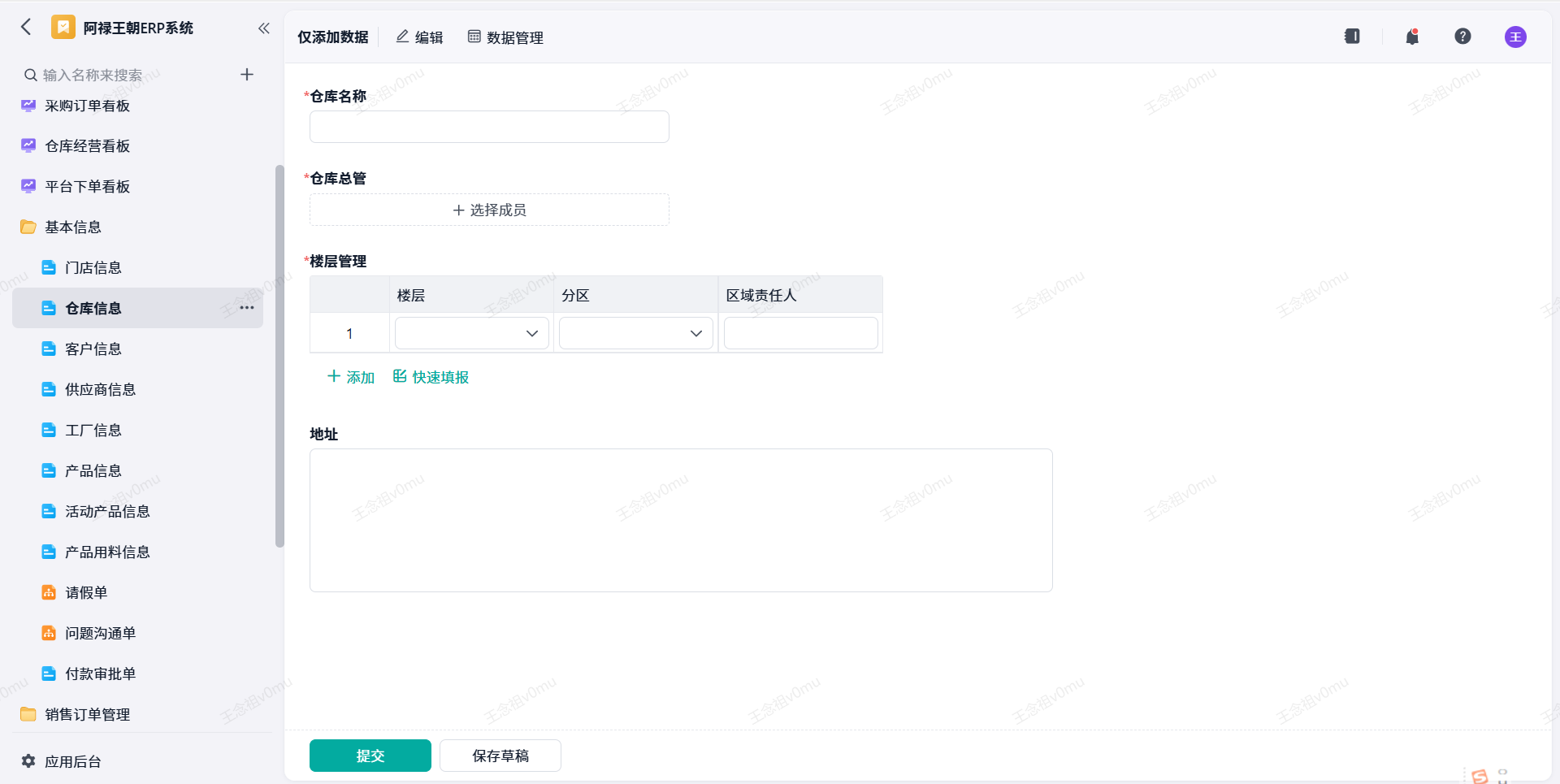This screenshot has height=784, width=1560.
Task: Open the 分区 dropdown in row 1
Action: pos(636,333)
